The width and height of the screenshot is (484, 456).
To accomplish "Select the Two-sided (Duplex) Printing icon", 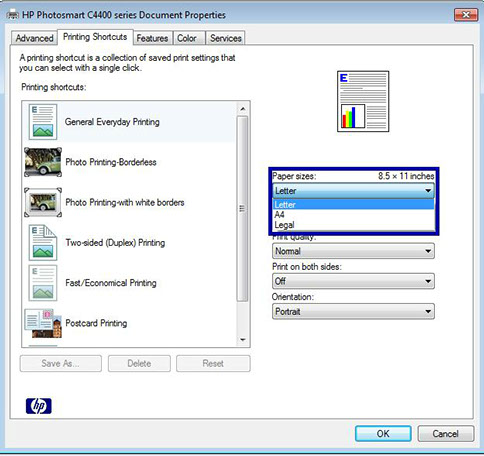I will pyautogui.click(x=43, y=243).
